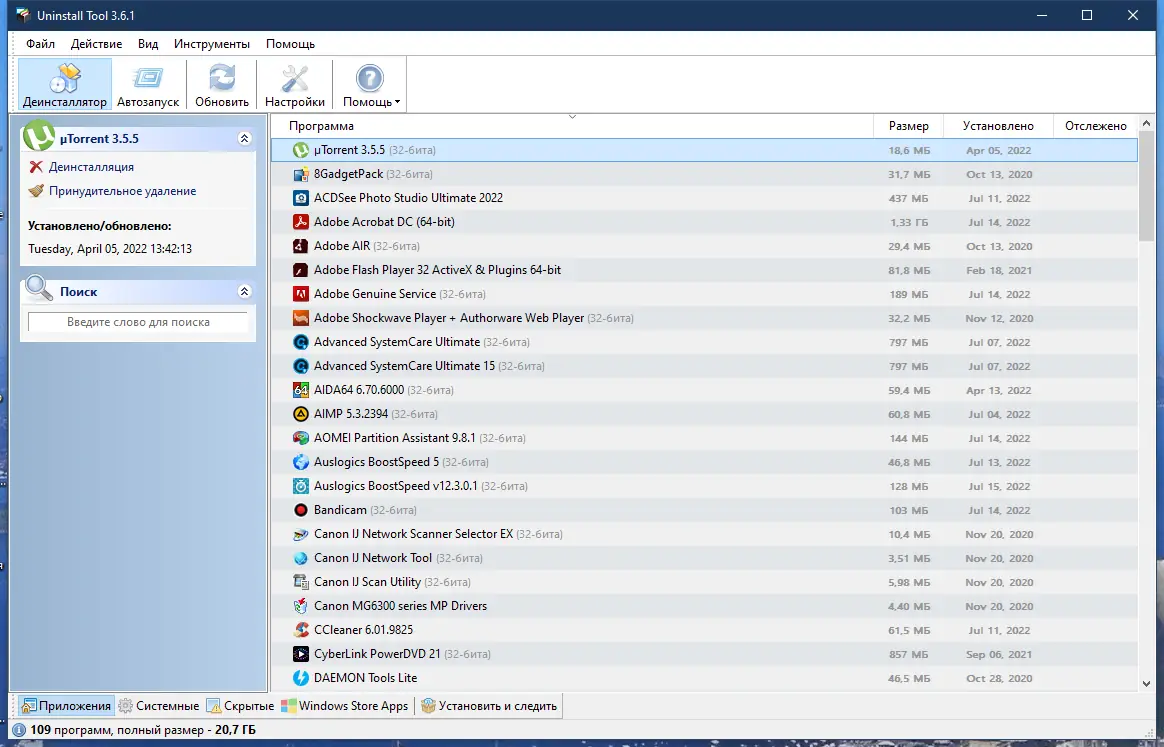Click the Canon IJ Network Tool icon
Viewport: 1164px width, 747px height.
tap(301, 558)
